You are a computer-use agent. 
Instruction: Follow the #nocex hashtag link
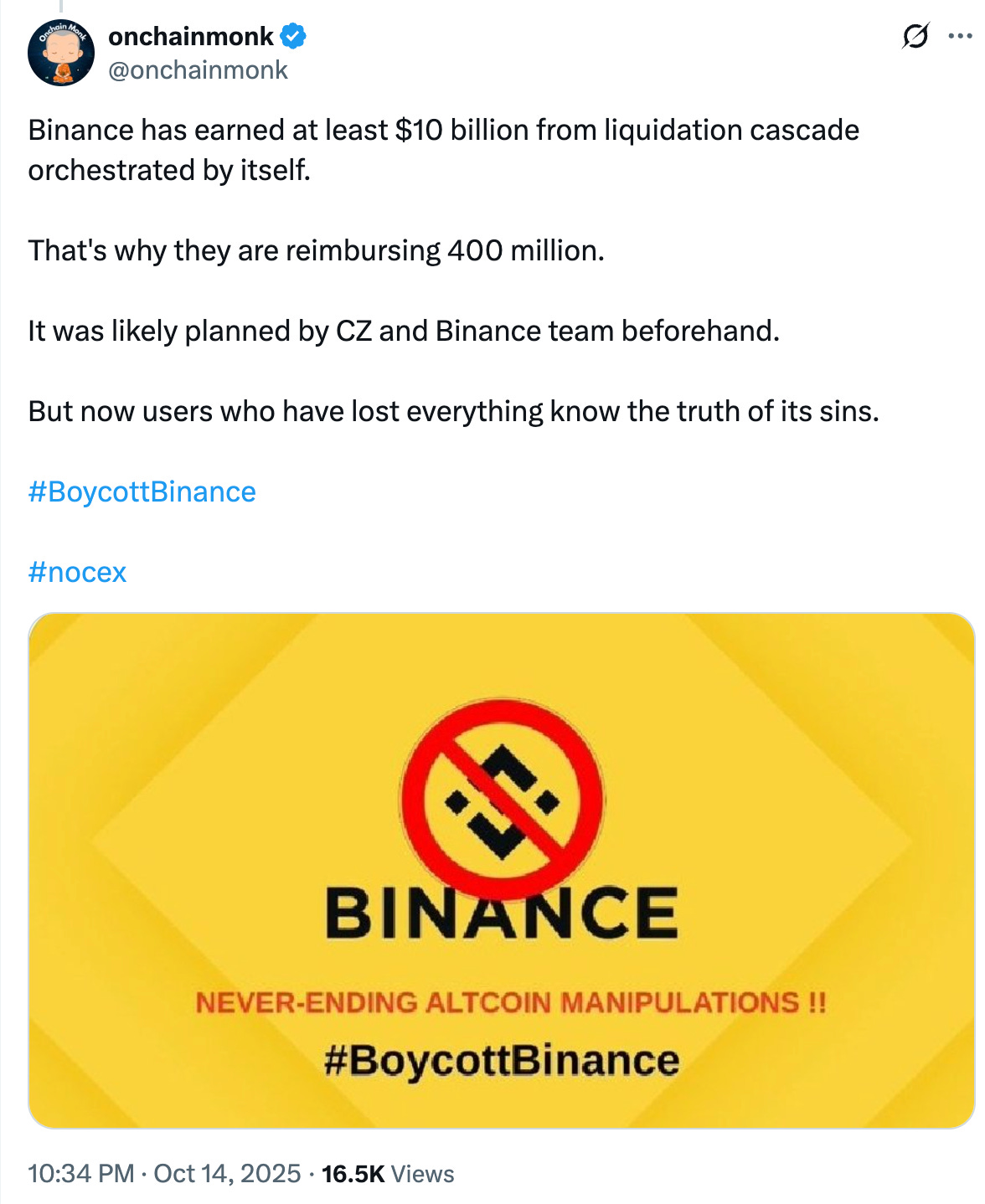[77, 572]
